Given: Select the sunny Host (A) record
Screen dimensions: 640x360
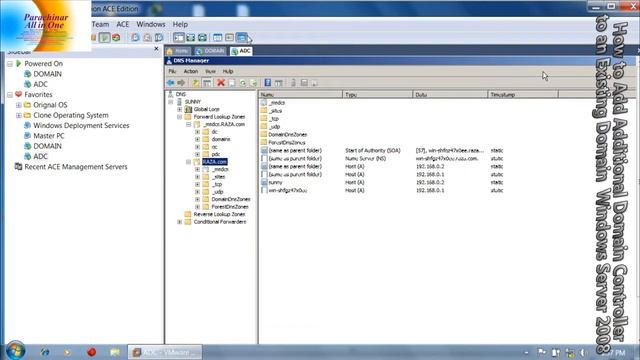Looking at the screenshot, I should 382,182.
